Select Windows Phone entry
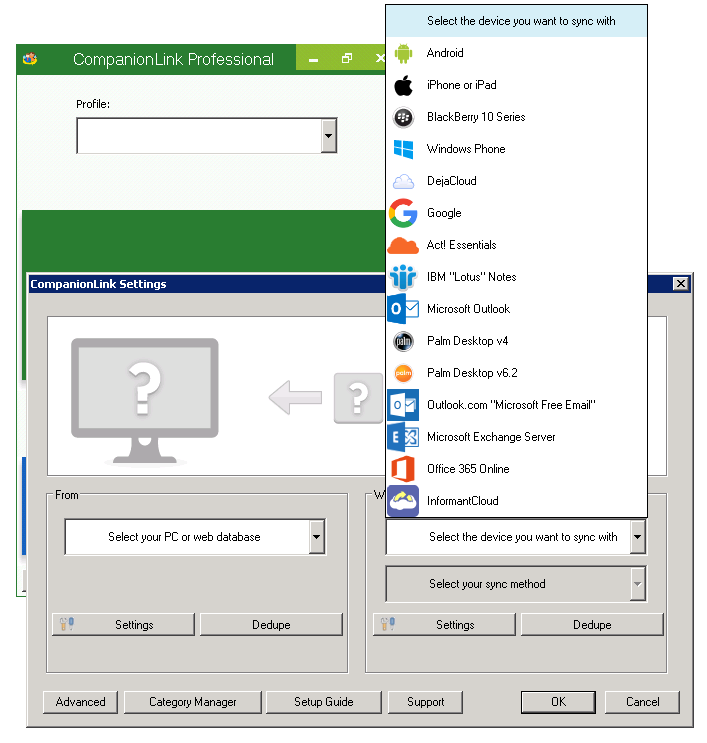This screenshot has width=707, height=743. [x=517, y=149]
